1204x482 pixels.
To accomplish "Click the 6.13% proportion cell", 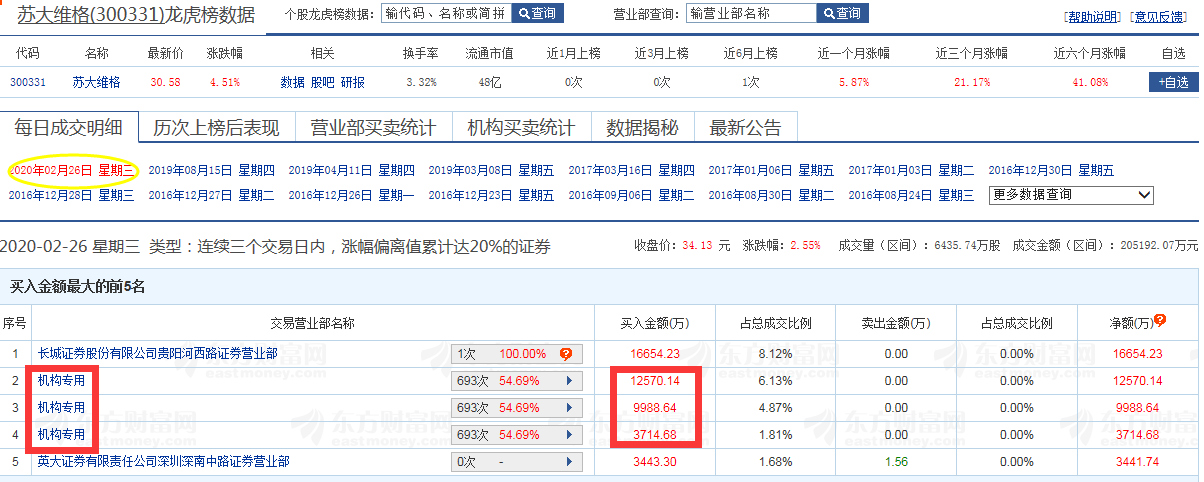I will click(x=775, y=381).
